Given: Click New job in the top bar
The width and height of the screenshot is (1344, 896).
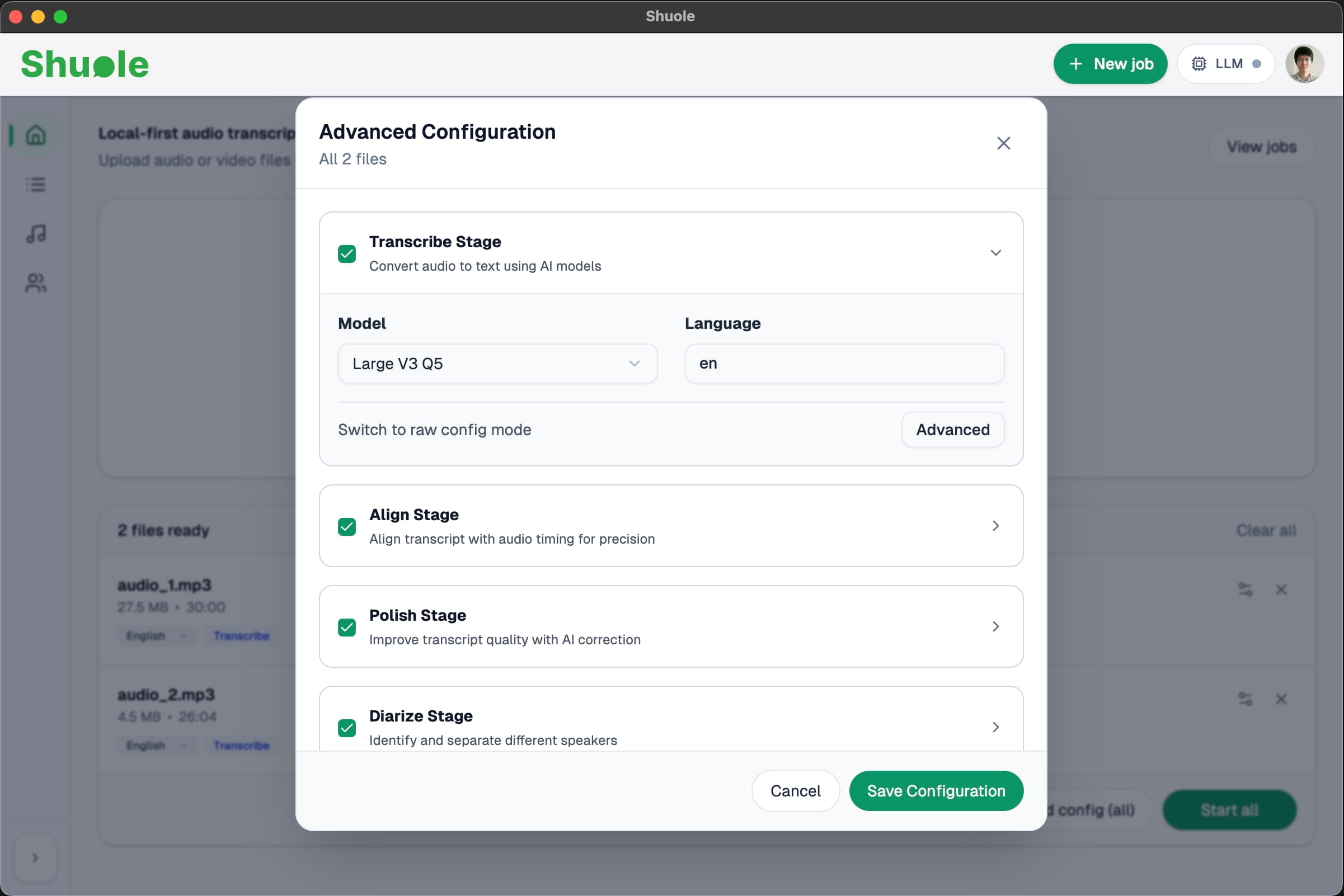Looking at the screenshot, I should tap(1110, 63).
